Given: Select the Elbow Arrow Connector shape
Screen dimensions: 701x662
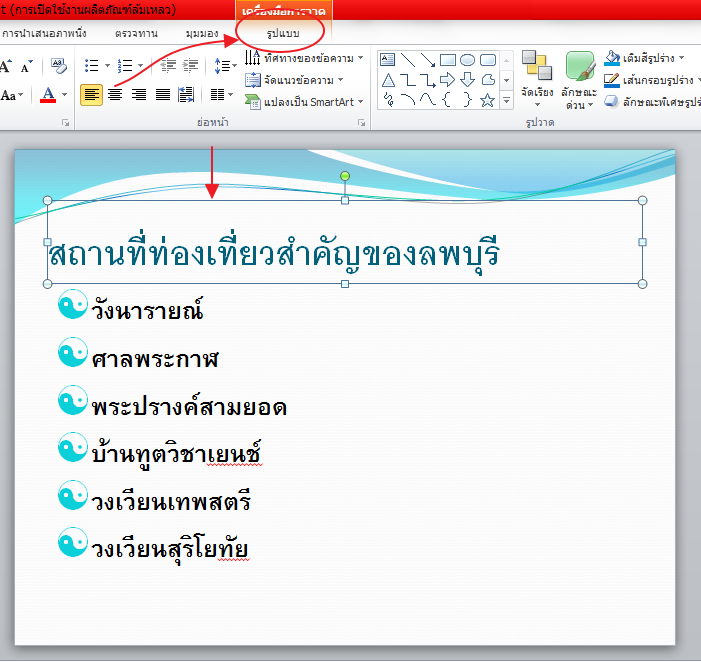Looking at the screenshot, I should pos(428,80).
